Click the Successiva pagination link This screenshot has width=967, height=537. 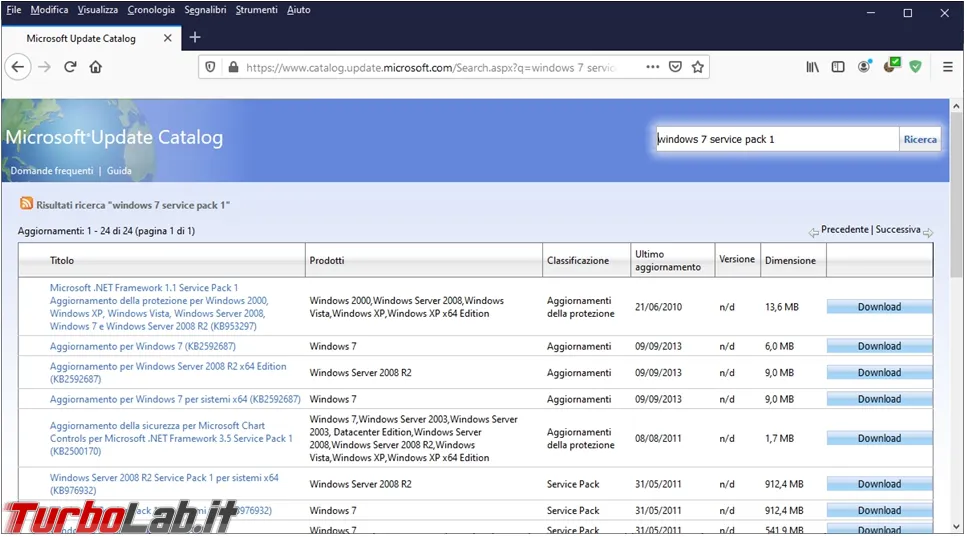pos(897,229)
